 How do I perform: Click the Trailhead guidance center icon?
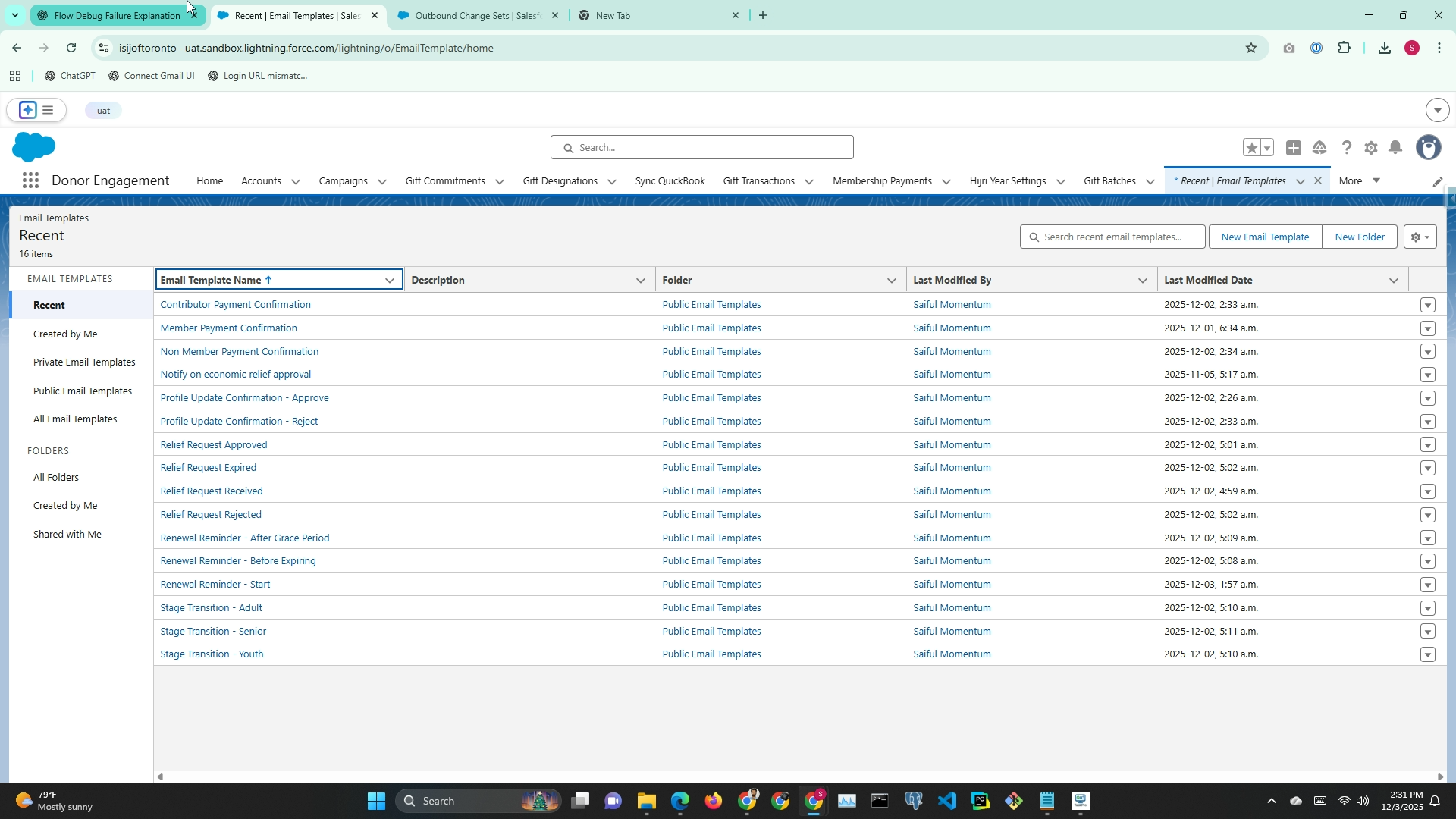click(1319, 148)
